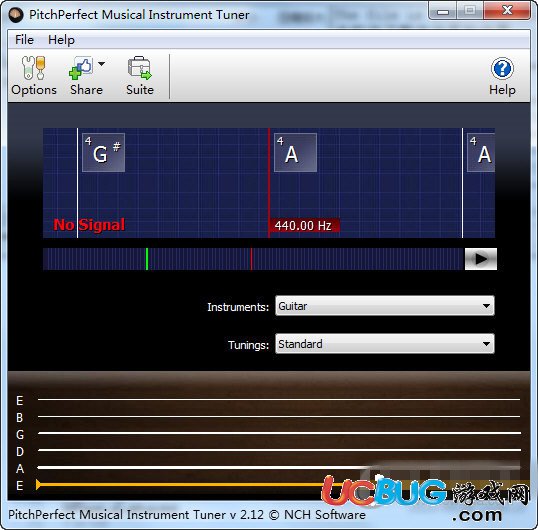The width and height of the screenshot is (538, 530).
Task: Open the Help menu
Action: coord(61,40)
